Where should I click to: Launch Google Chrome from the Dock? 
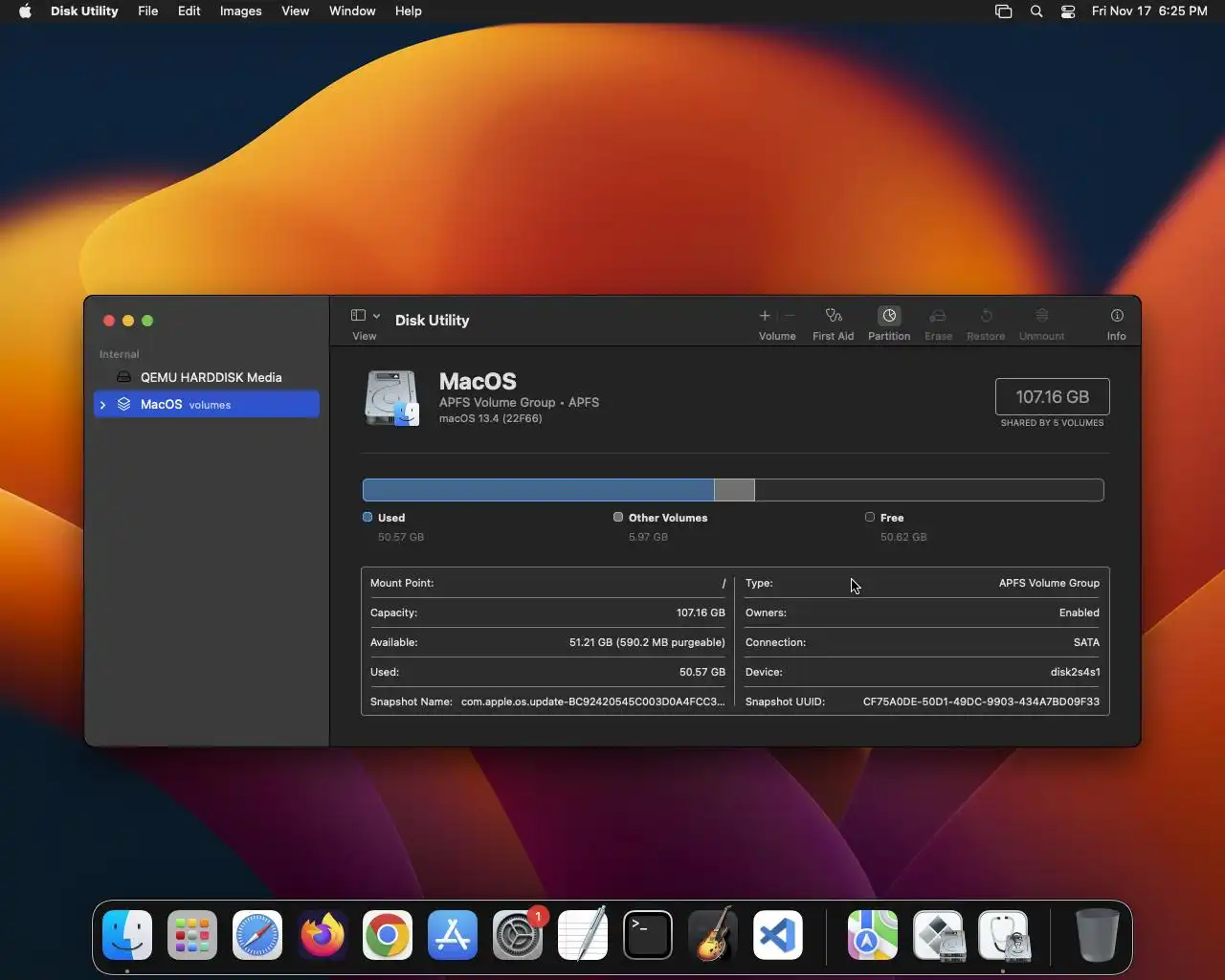pos(388,935)
